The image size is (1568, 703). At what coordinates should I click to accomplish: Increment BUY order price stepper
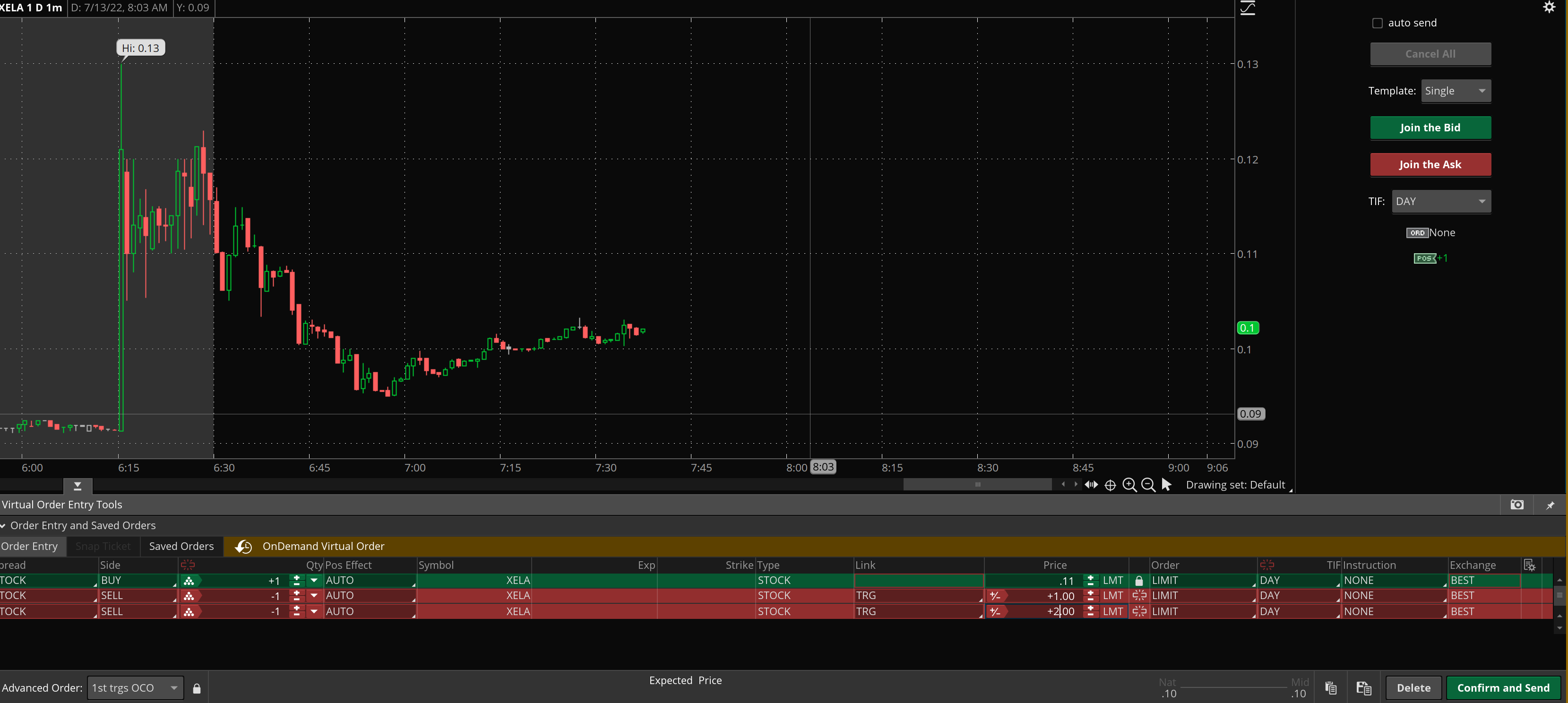click(1091, 578)
